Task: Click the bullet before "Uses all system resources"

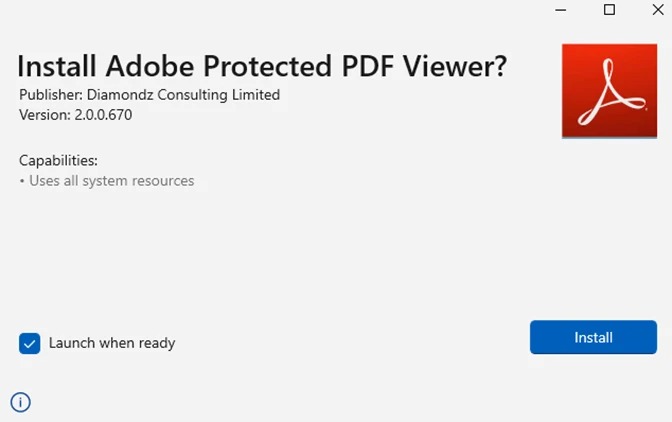Action: [22, 182]
